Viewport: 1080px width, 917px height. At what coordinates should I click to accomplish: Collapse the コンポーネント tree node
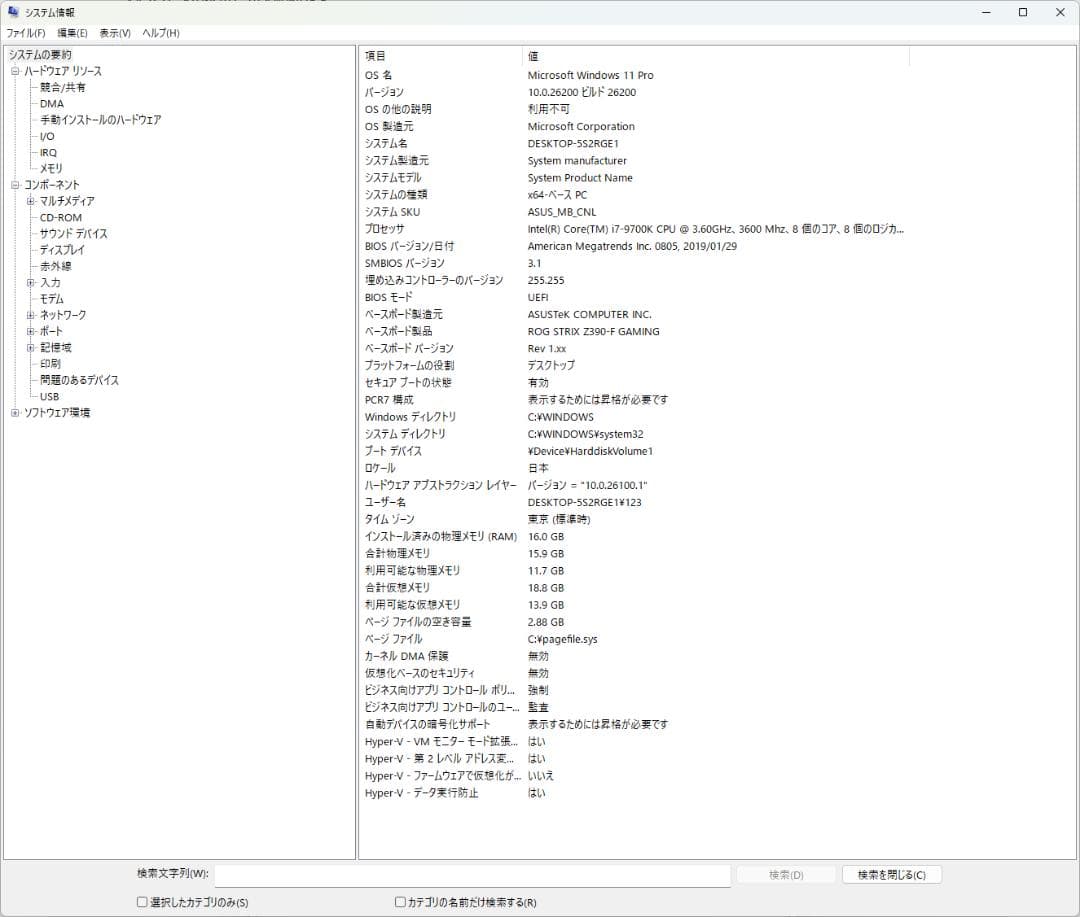click(x=14, y=184)
